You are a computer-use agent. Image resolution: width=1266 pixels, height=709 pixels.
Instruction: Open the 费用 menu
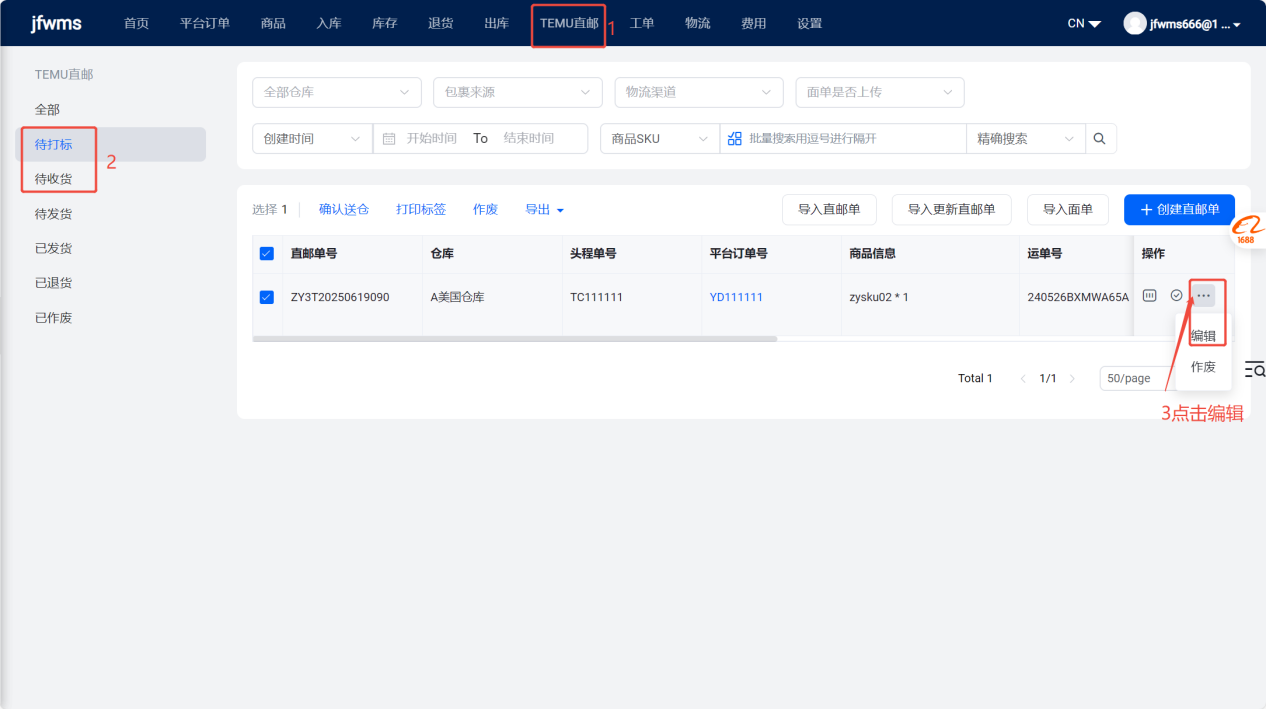click(x=754, y=23)
